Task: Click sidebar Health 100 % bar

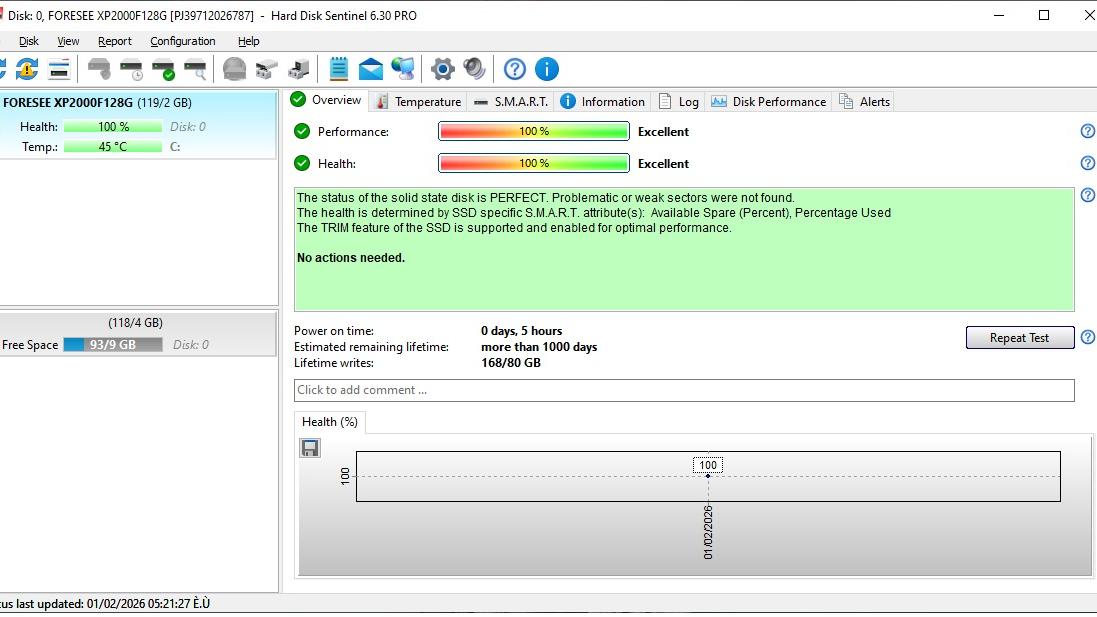Action: [113, 127]
